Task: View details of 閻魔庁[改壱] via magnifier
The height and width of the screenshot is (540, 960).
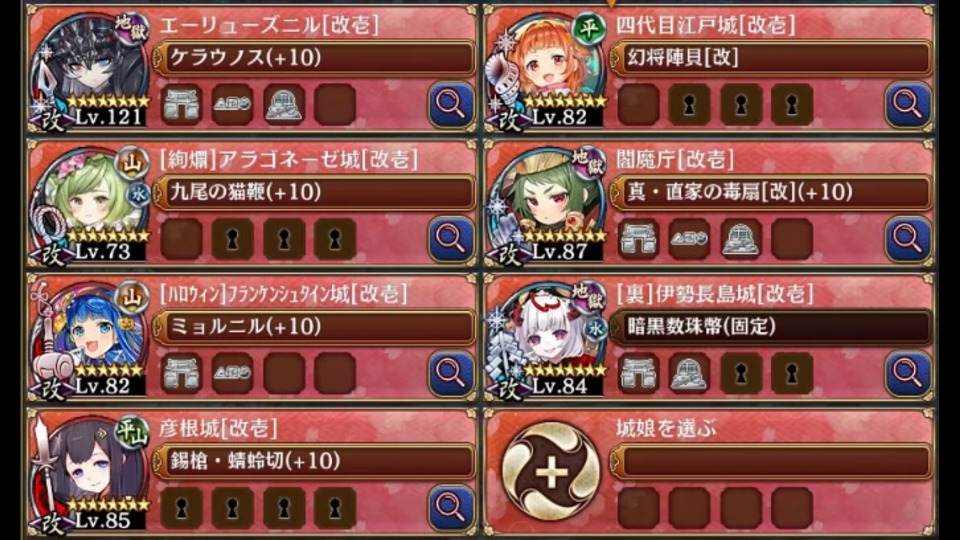Action: pos(908,239)
